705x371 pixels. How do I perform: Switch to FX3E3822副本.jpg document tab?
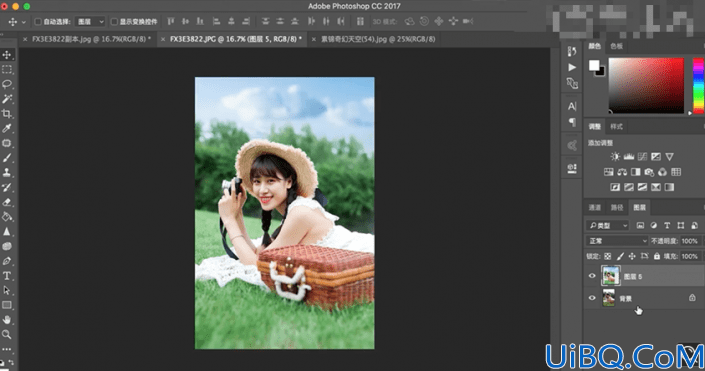tap(91, 39)
